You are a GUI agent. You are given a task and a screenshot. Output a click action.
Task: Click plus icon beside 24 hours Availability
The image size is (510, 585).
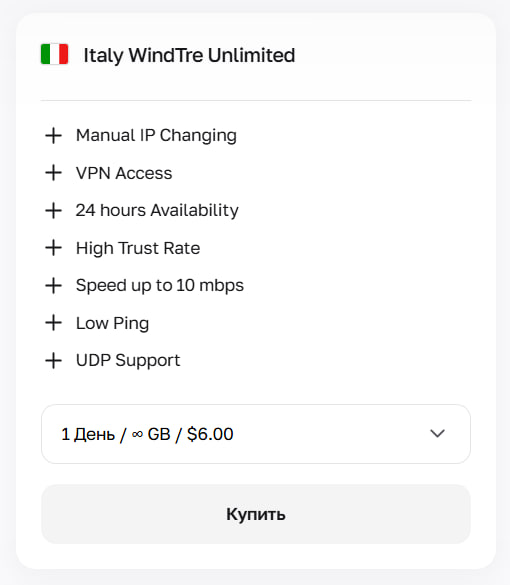click(x=53, y=210)
